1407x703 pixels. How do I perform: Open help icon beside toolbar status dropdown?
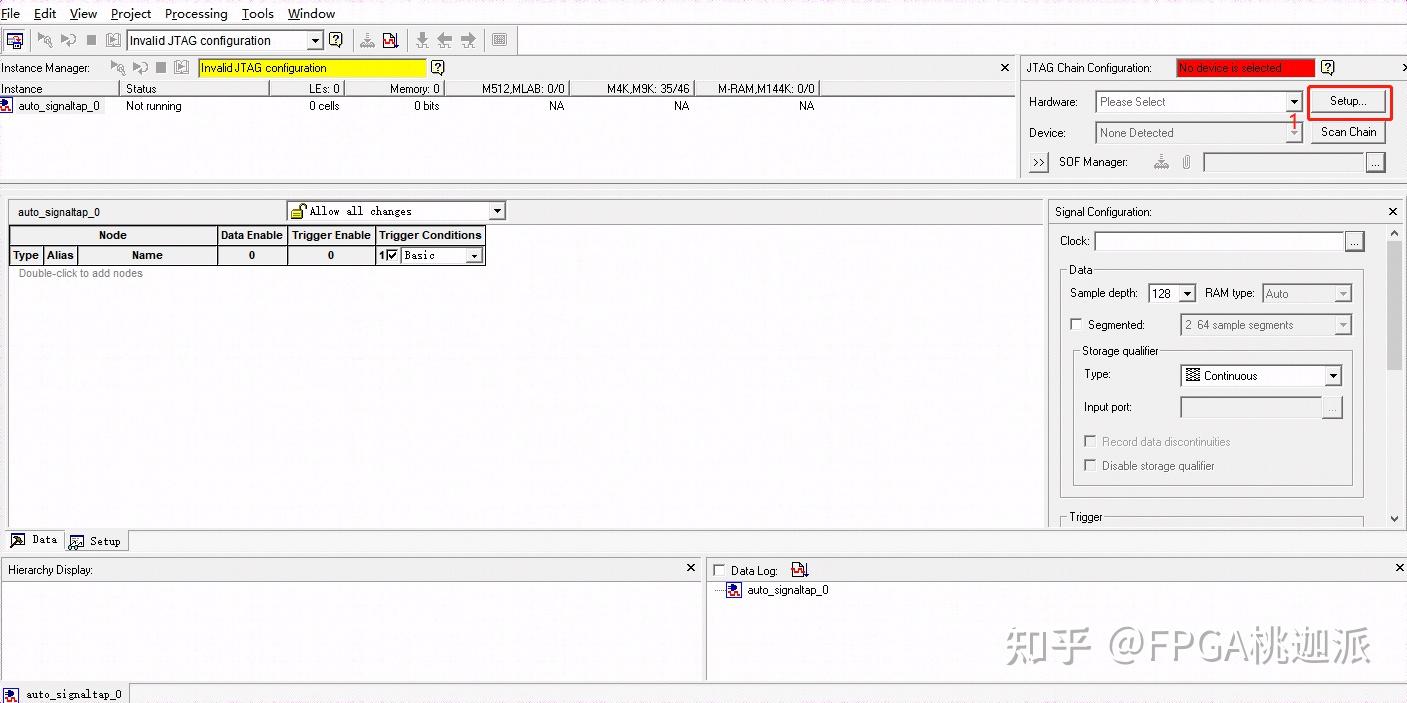click(336, 41)
